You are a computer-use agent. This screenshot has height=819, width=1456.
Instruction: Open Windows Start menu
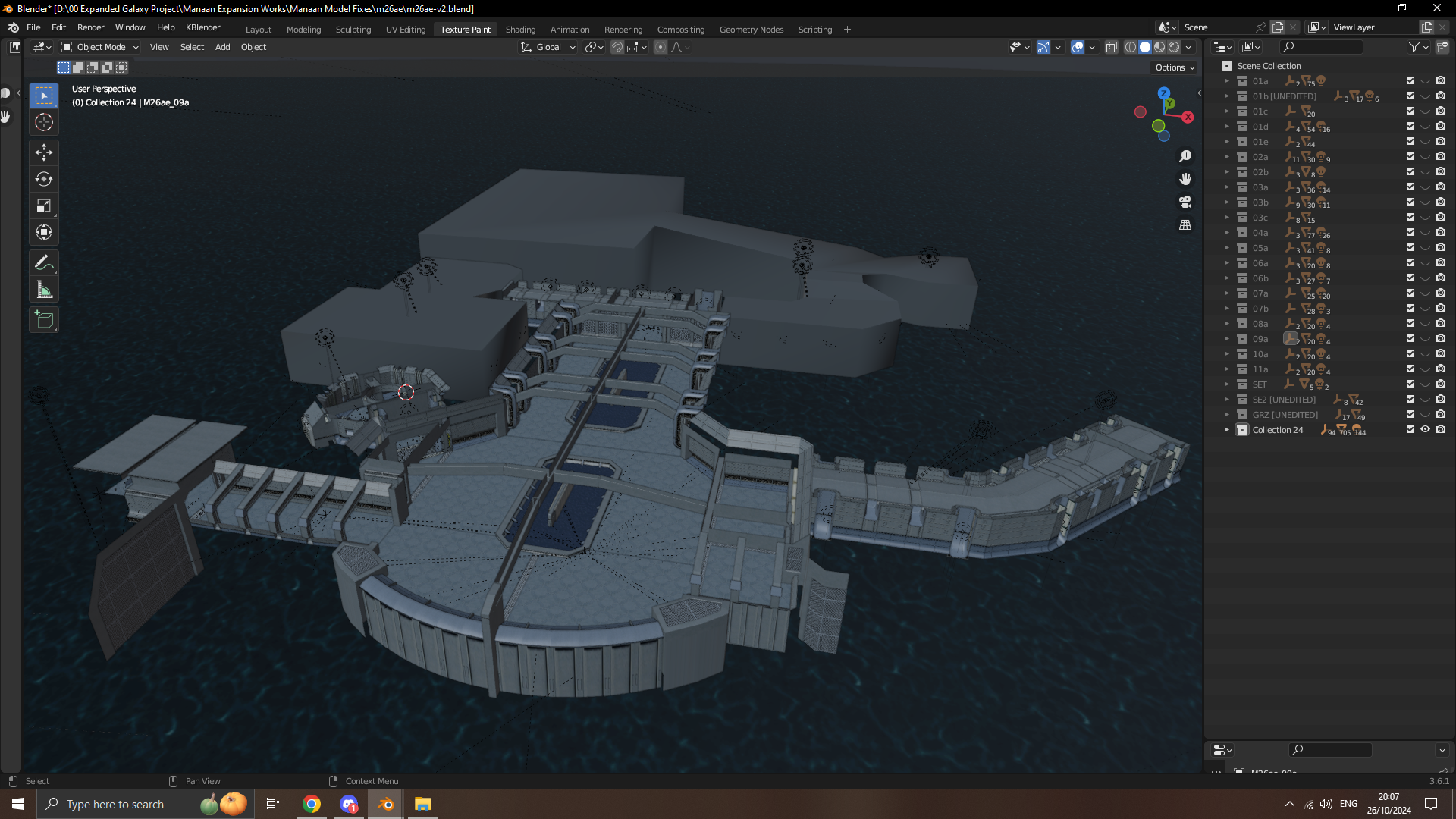coord(18,804)
